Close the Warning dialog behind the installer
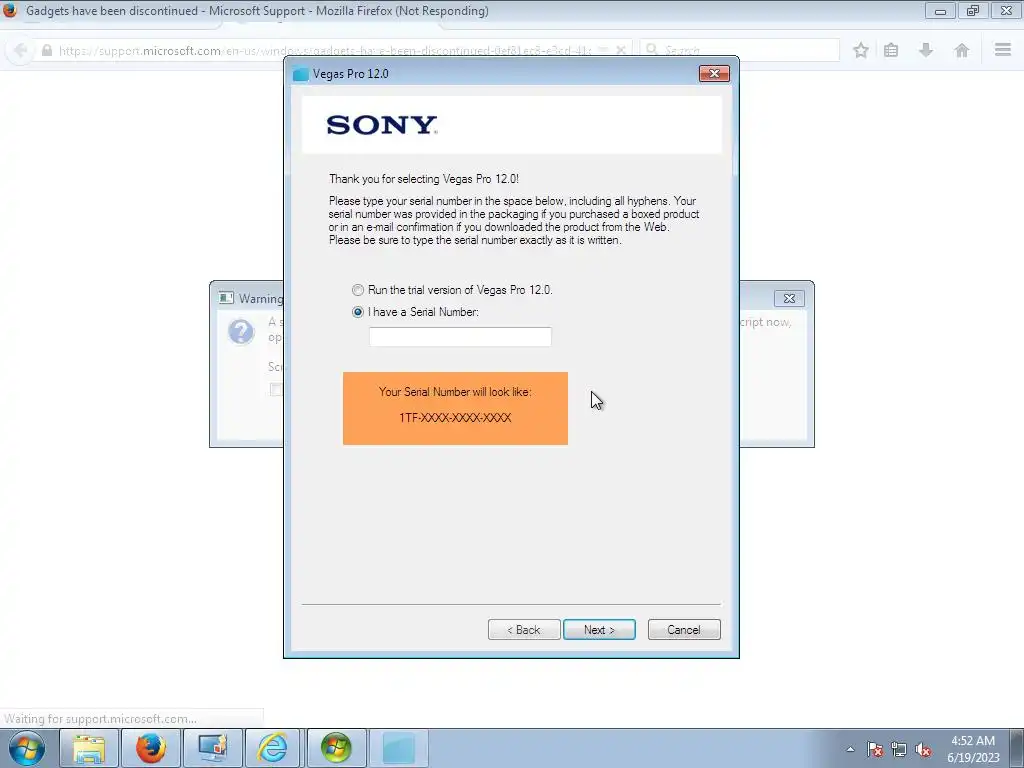Image resolution: width=1024 pixels, height=768 pixels. click(x=789, y=298)
